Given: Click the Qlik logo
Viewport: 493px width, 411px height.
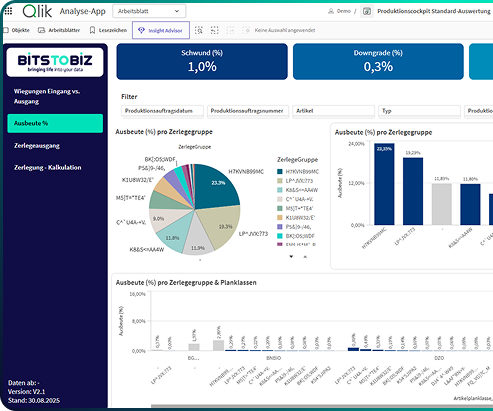Looking at the screenshot, I should coord(37,11).
